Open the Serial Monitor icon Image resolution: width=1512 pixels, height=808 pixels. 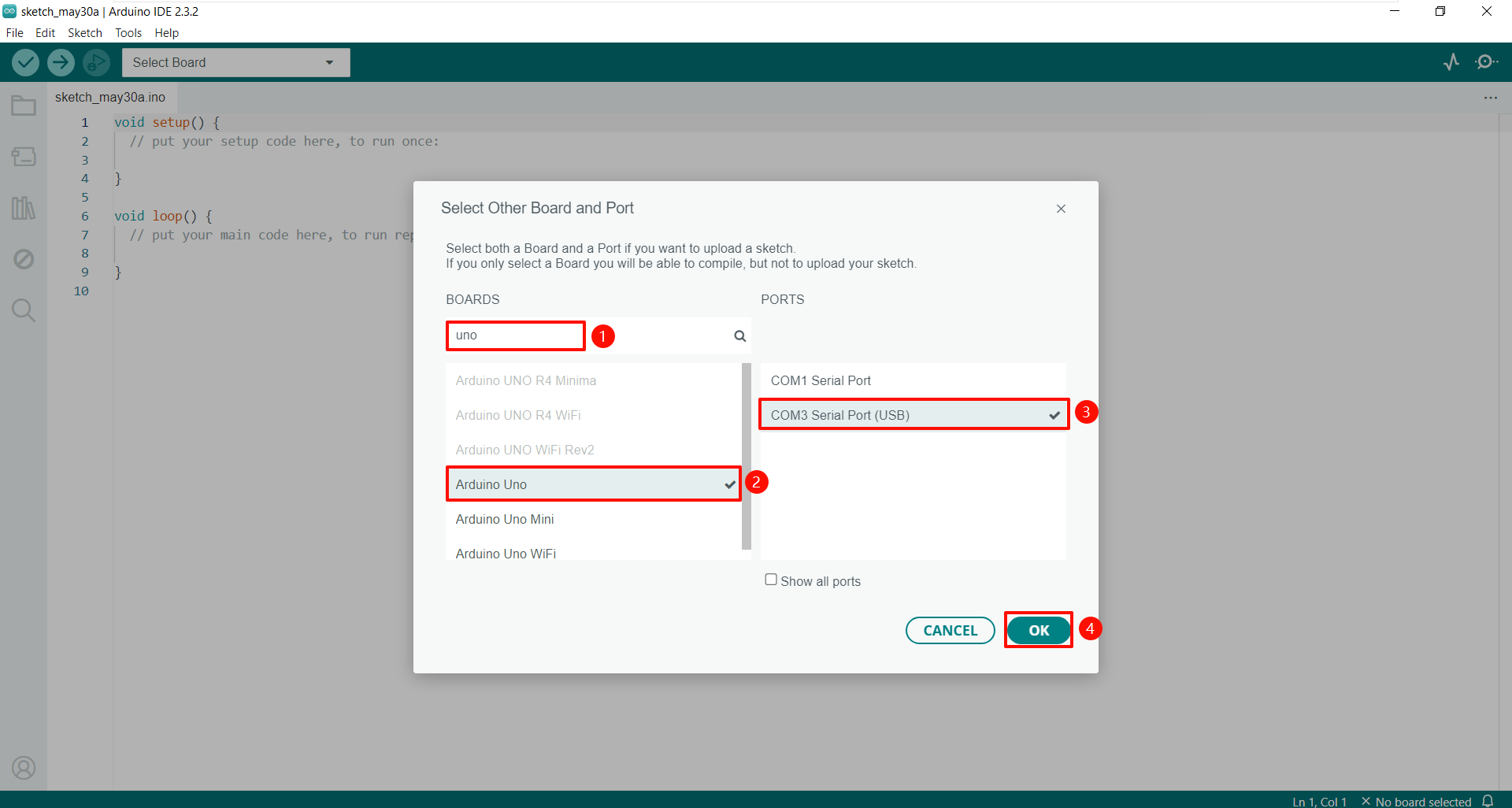click(x=1487, y=61)
